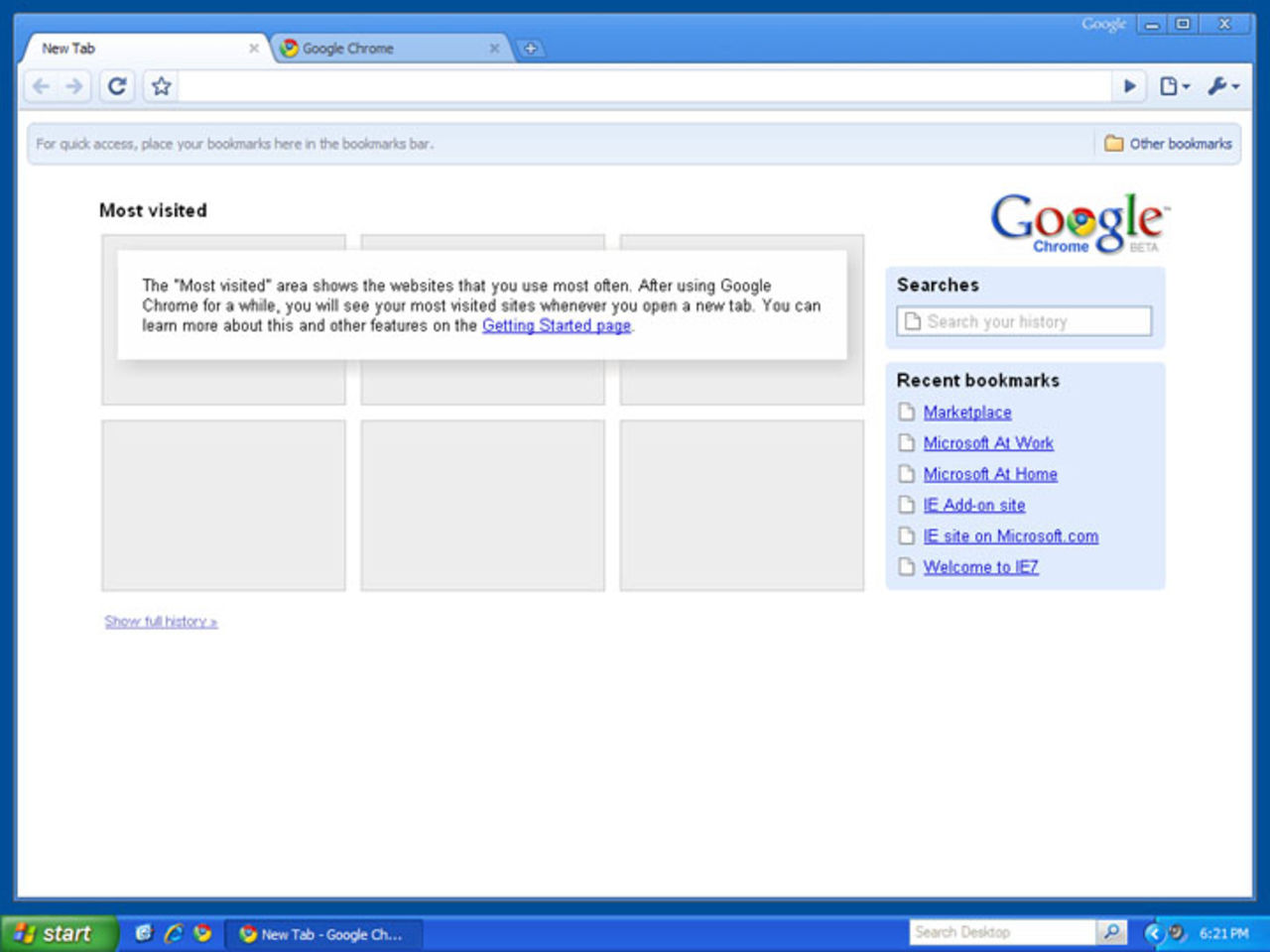Screen dimensions: 1270x952
Task: Open the Google dropdown in the title bar
Action: click(x=1104, y=22)
